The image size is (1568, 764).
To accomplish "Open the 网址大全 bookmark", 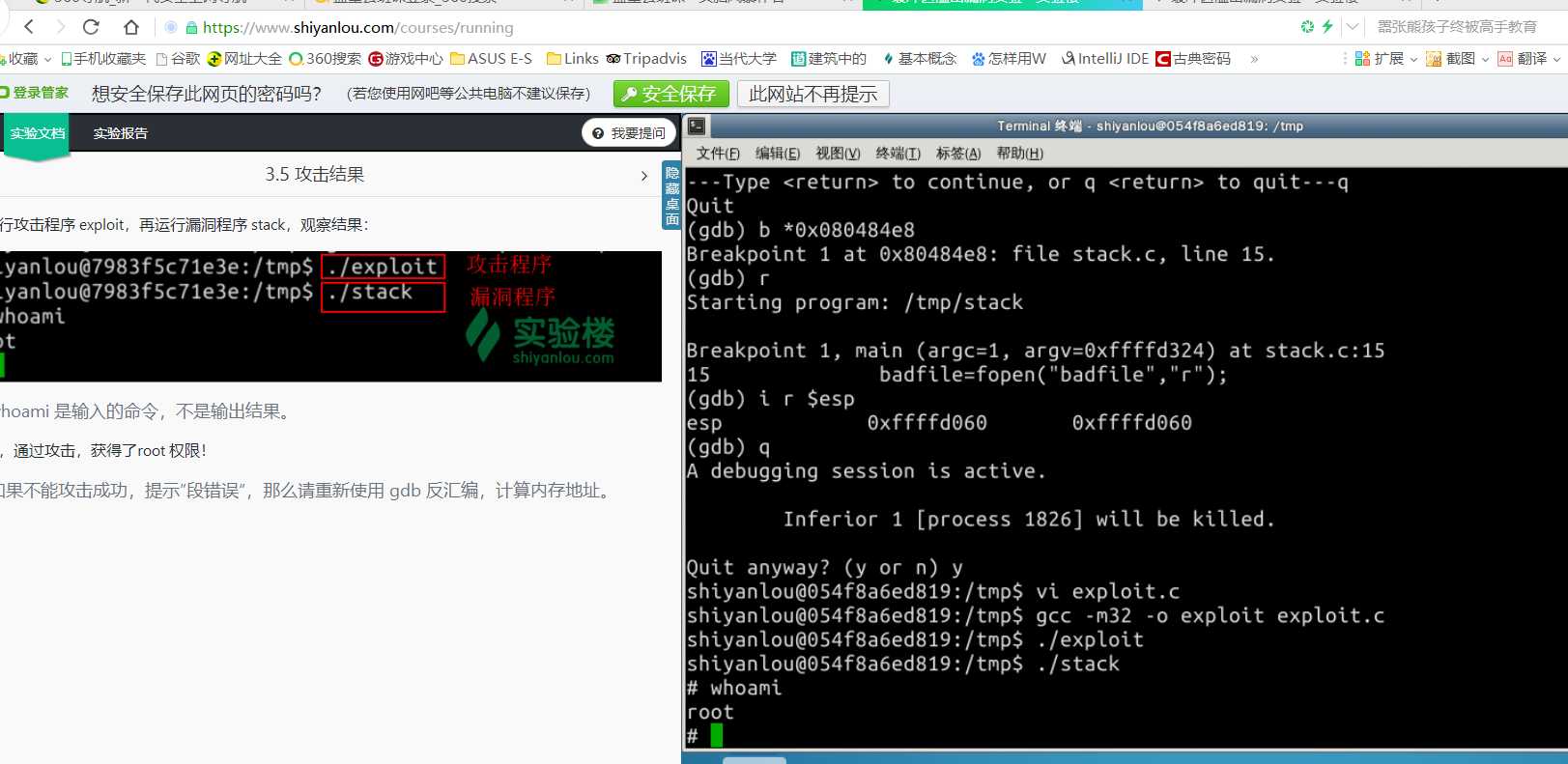I will (x=244, y=59).
